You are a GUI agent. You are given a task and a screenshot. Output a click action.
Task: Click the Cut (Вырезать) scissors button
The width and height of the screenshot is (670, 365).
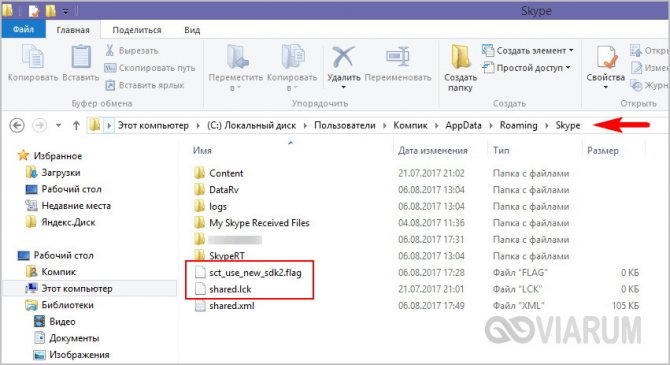pyautogui.click(x=132, y=50)
